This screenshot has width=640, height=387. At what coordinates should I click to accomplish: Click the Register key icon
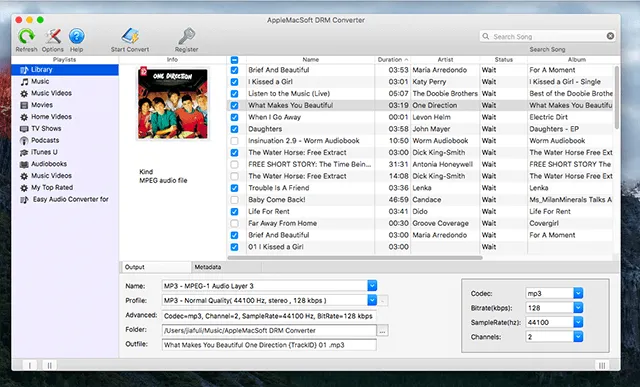187,36
